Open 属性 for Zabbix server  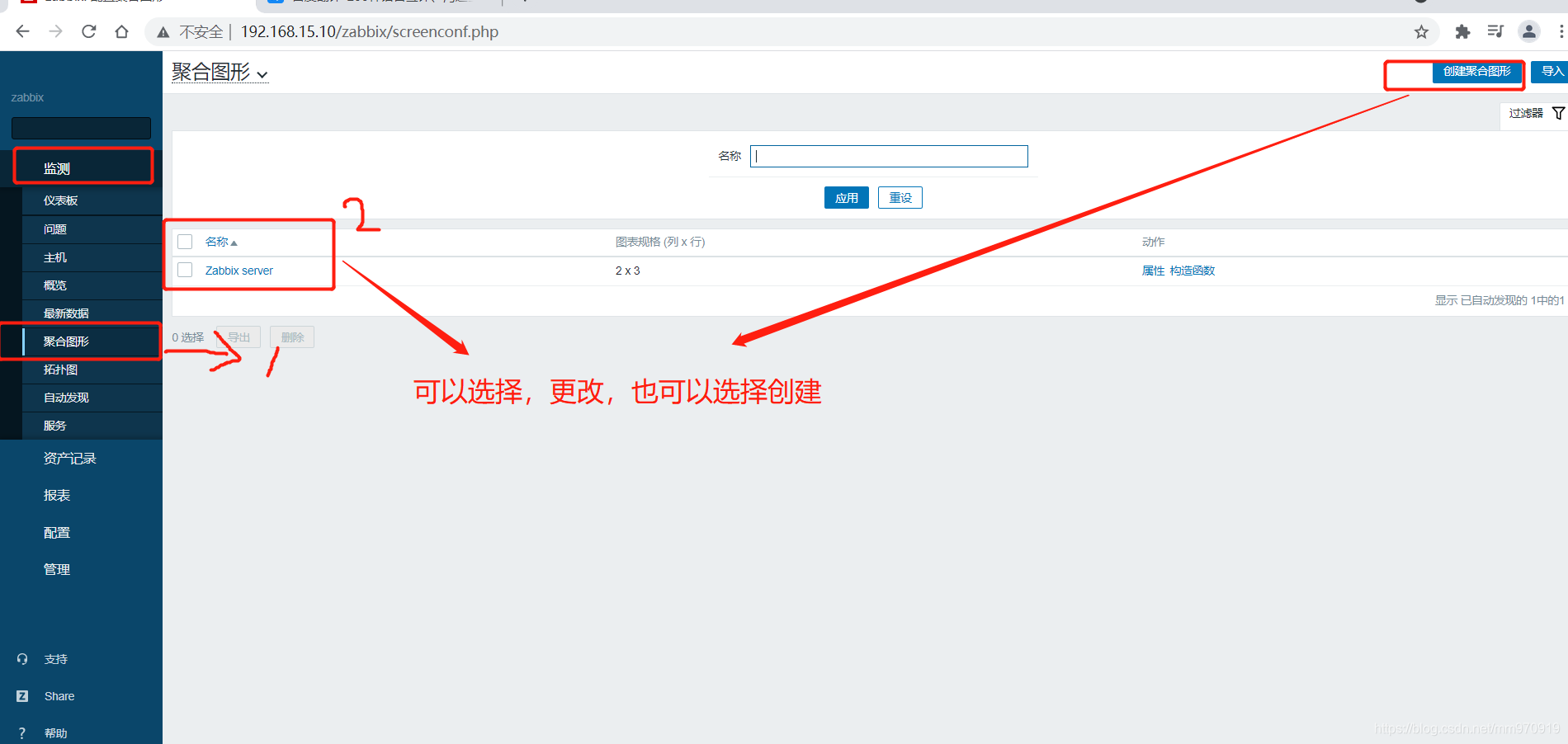coord(1153,271)
